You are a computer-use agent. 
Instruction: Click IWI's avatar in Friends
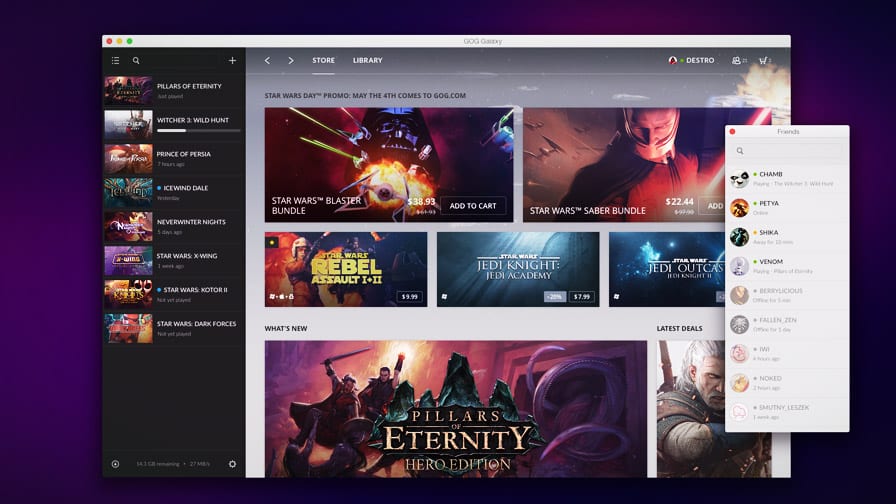(739, 354)
